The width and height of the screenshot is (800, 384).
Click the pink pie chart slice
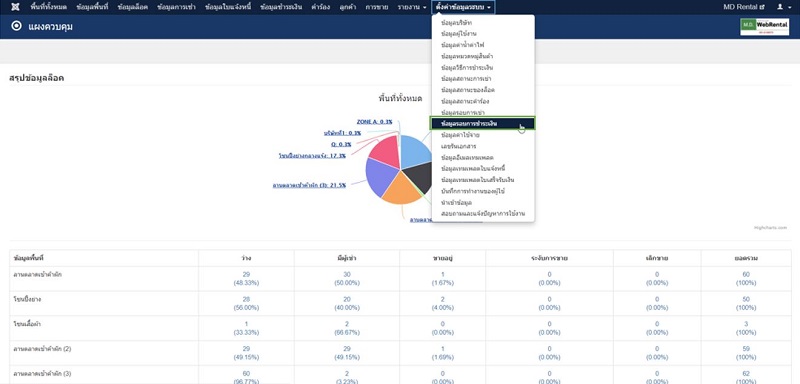click(385, 152)
